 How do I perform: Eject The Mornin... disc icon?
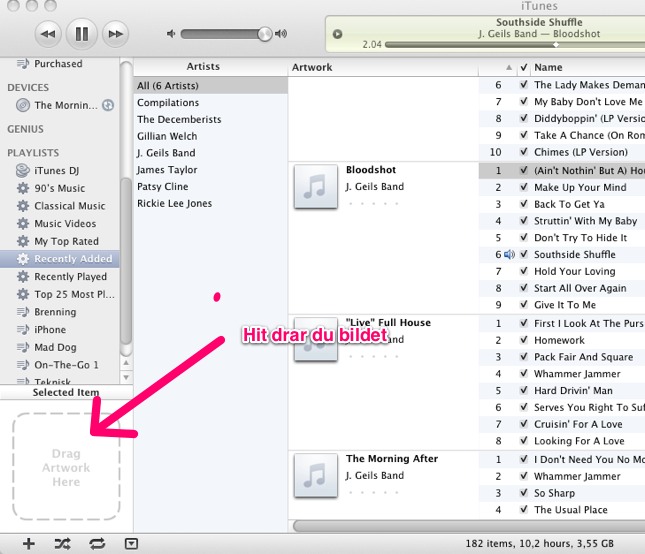pos(108,105)
